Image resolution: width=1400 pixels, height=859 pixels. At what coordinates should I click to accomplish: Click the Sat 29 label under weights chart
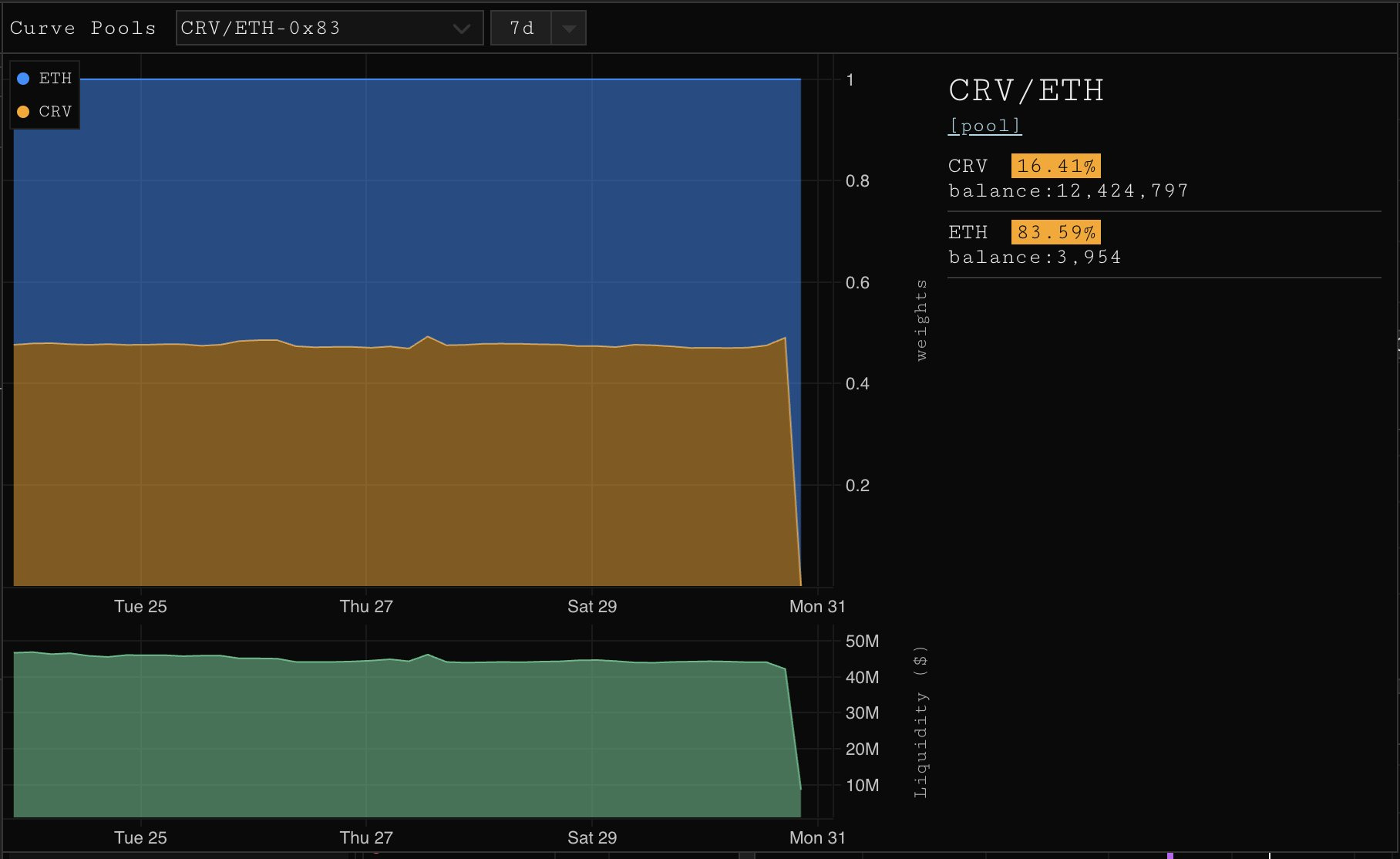592,607
